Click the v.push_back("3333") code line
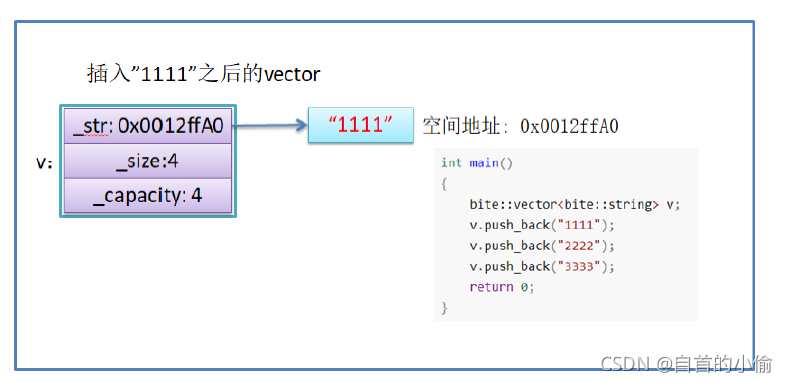This screenshot has width=788, height=382. (x=542, y=266)
